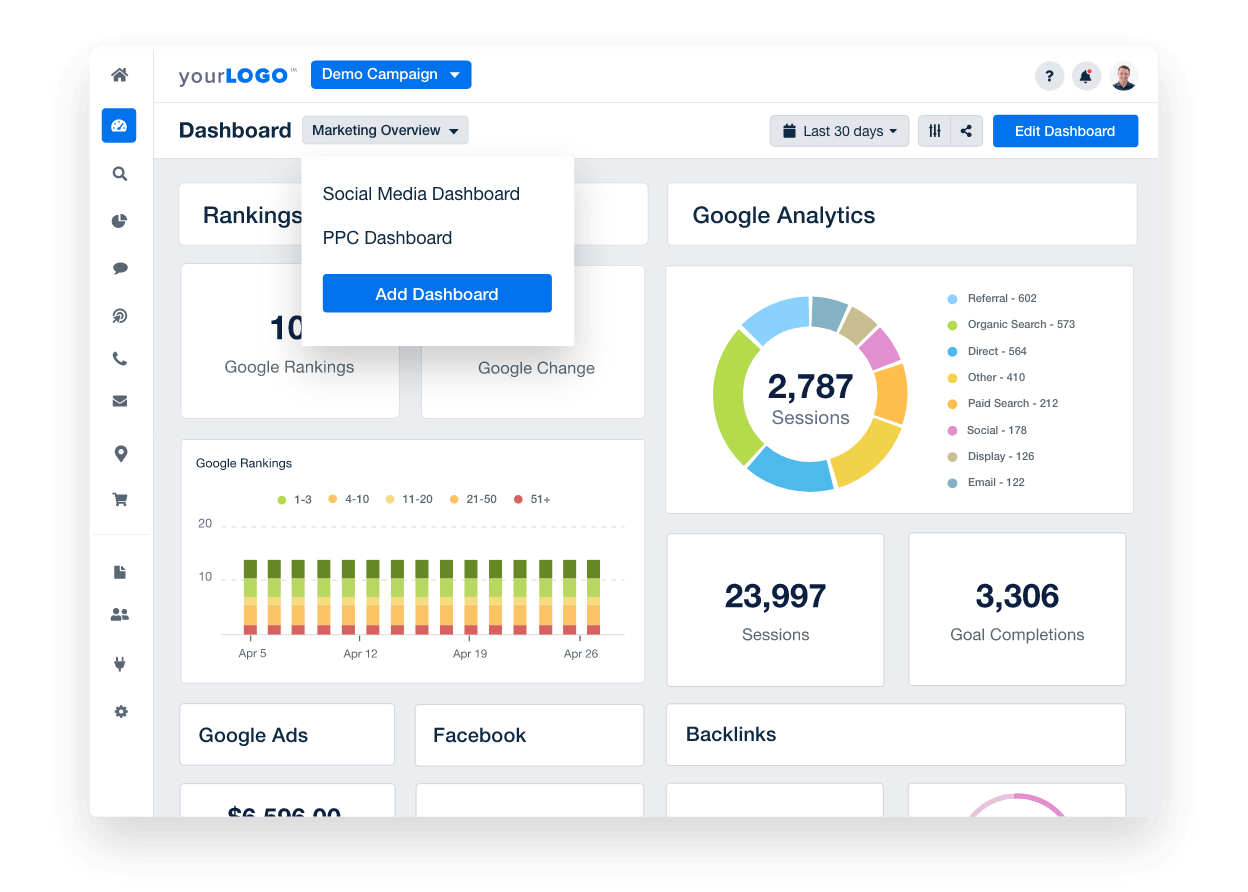Viewport: 1248px width, 892px height.
Task: Choose Social Media Dashboard in the menu
Action: tap(421, 194)
